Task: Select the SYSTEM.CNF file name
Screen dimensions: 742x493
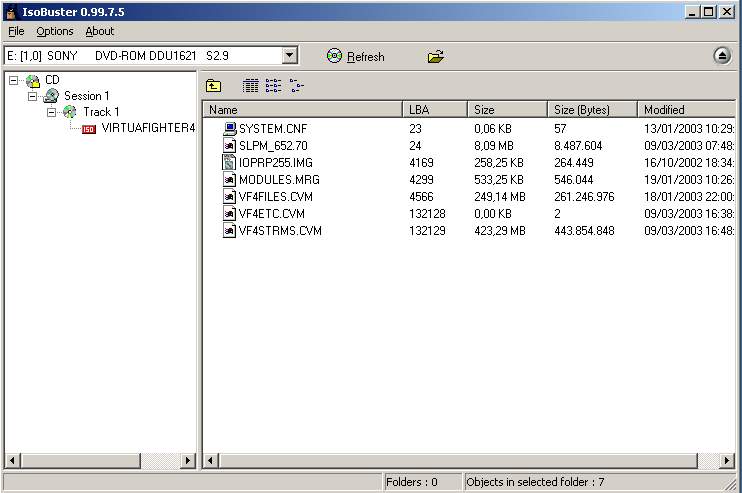Action: (x=273, y=129)
